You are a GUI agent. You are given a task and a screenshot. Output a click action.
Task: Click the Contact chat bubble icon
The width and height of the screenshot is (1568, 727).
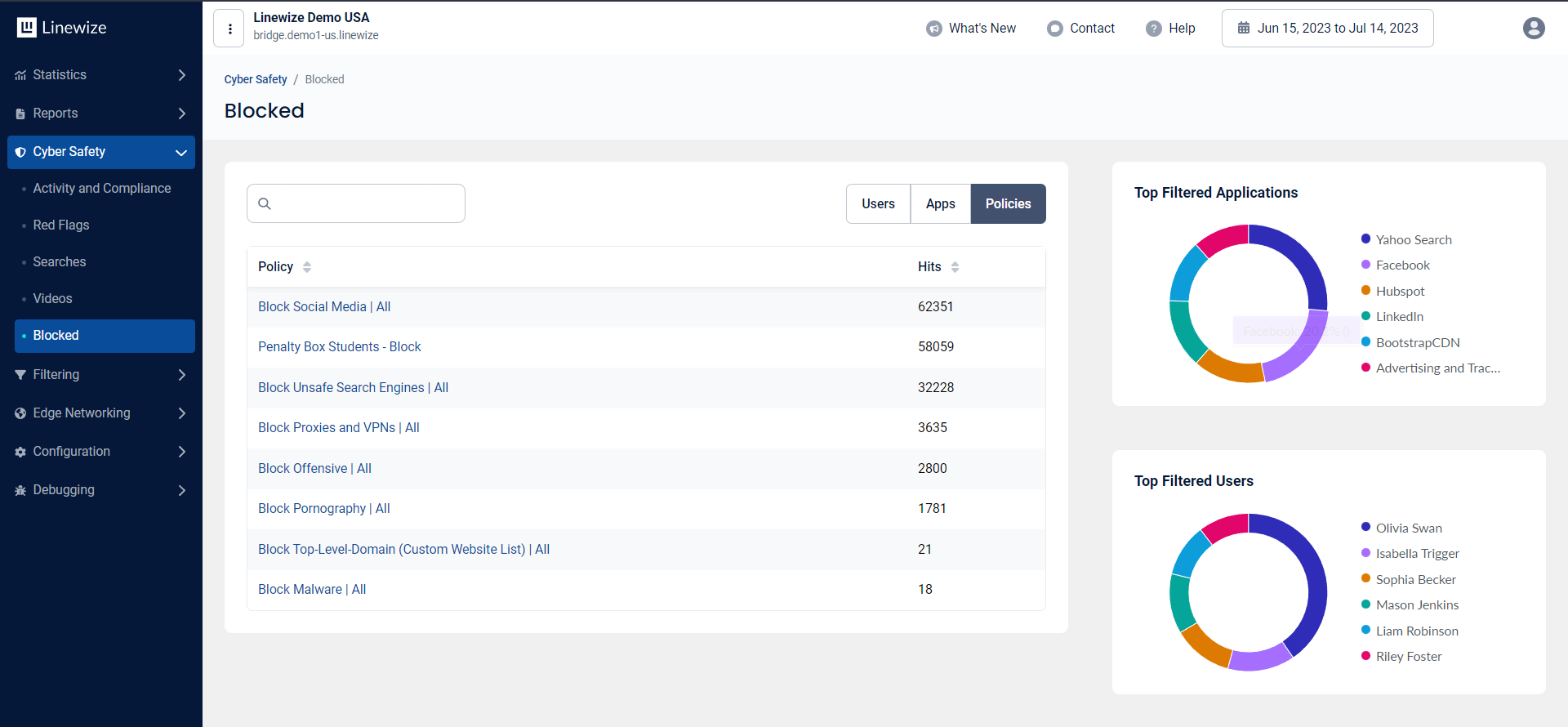coord(1054,29)
